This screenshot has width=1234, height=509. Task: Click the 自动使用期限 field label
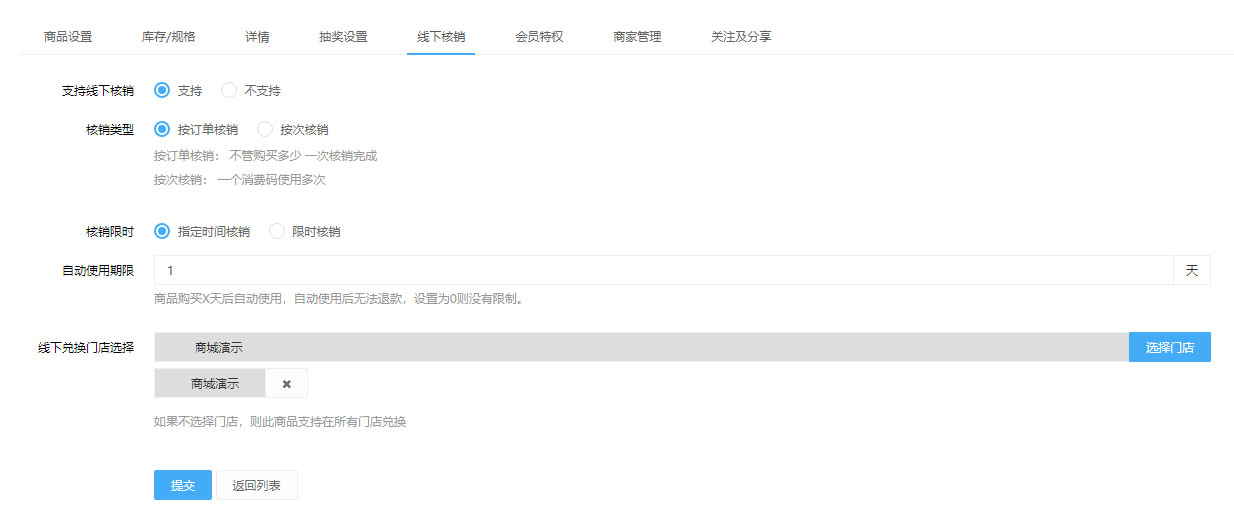(98, 270)
